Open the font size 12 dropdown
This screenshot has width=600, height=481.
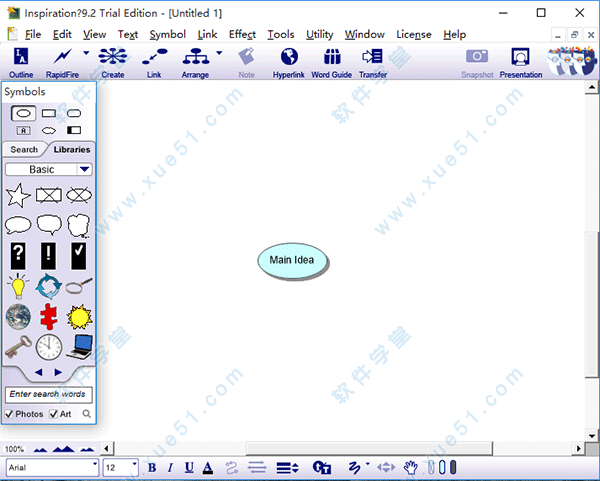[x=134, y=467]
